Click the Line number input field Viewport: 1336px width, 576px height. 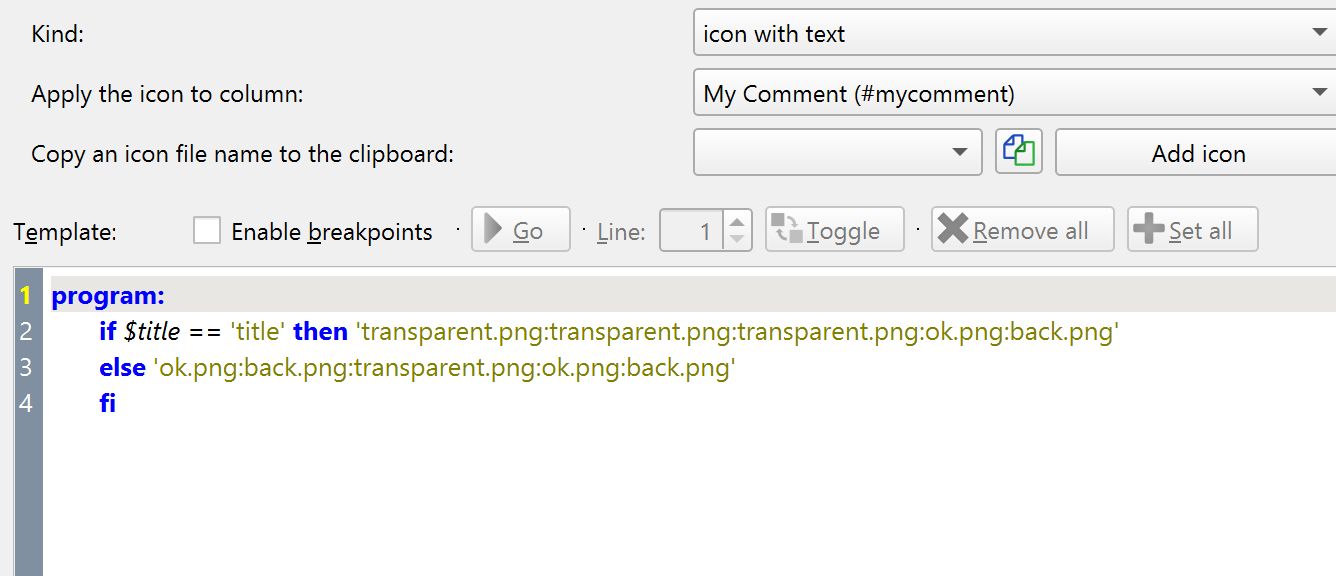692,231
